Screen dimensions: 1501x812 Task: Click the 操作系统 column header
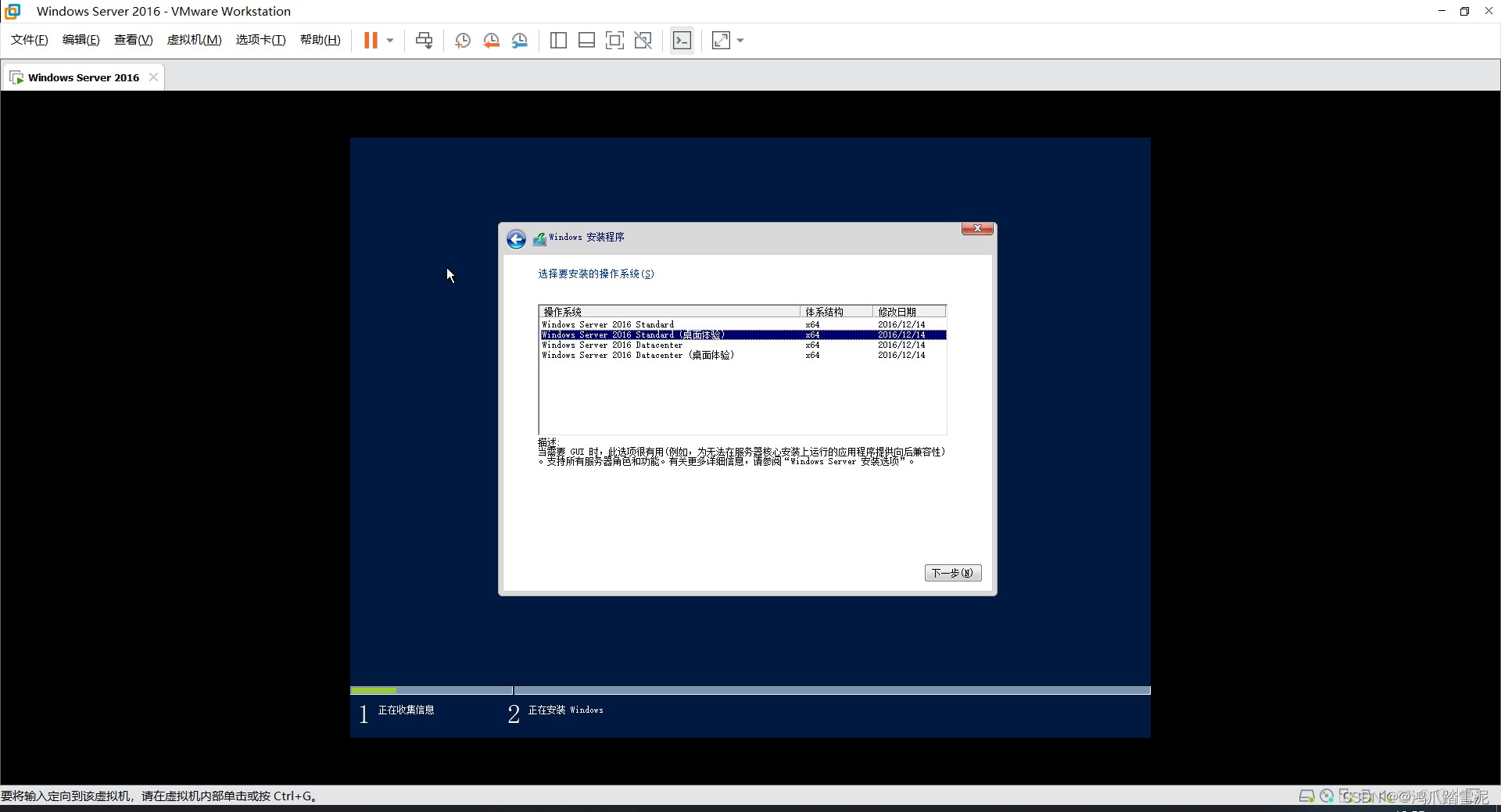(x=669, y=311)
